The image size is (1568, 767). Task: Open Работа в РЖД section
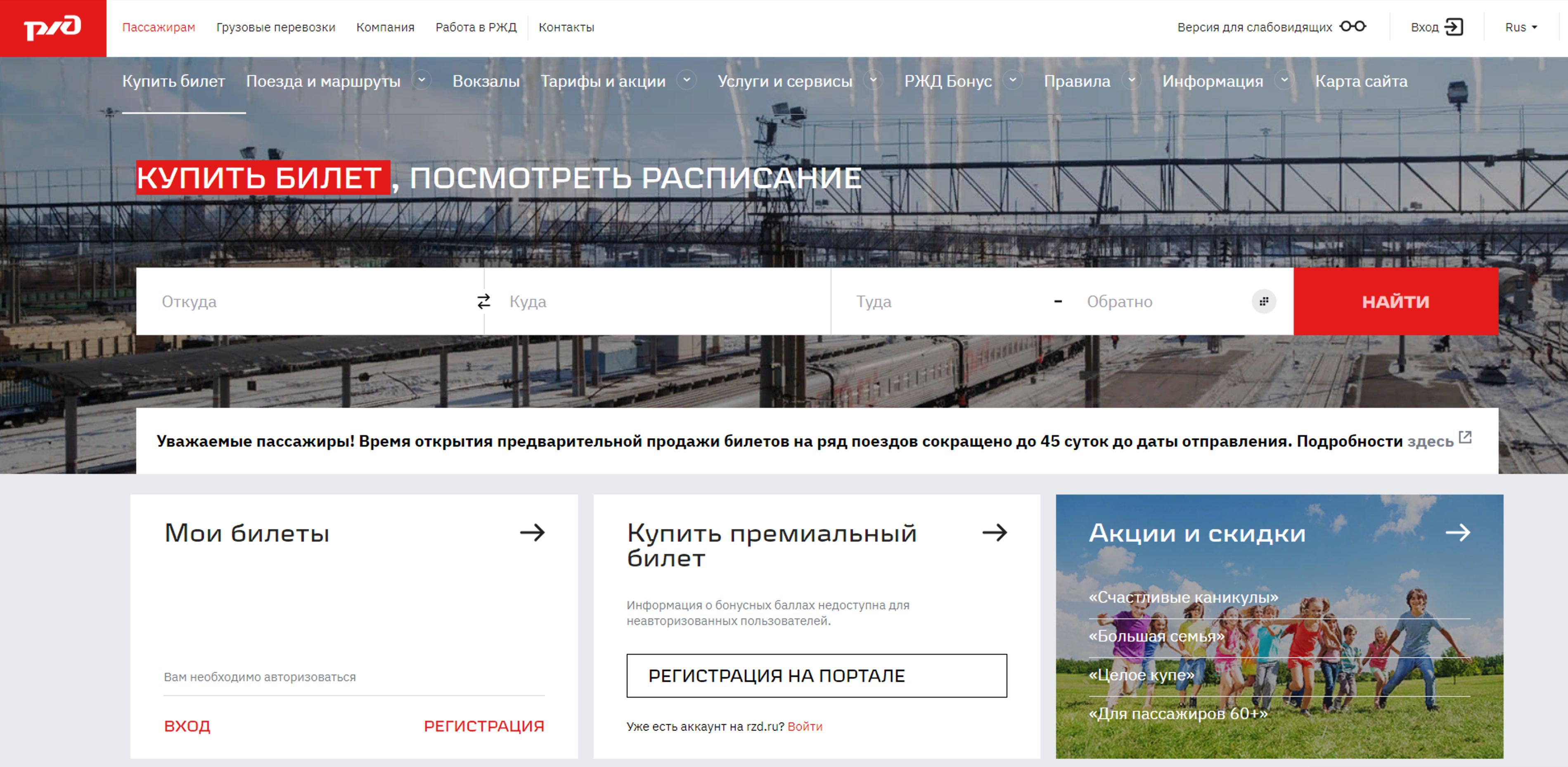click(x=476, y=27)
